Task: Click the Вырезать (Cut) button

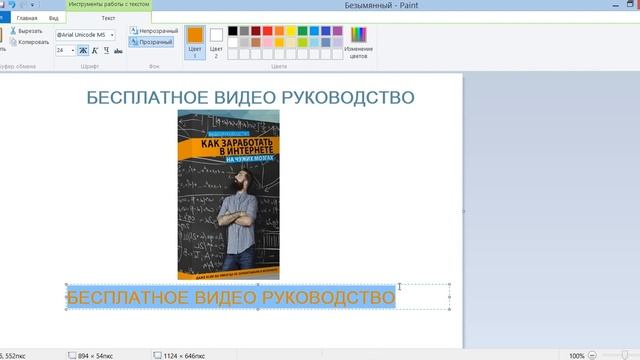Action: point(26,31)
